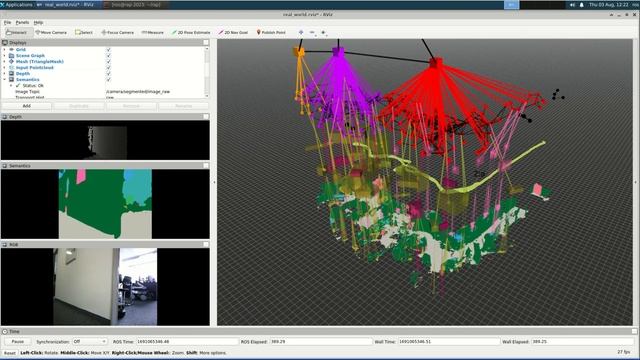
Task: Close the RGB panel via corner button
Action: click(206, 244)
